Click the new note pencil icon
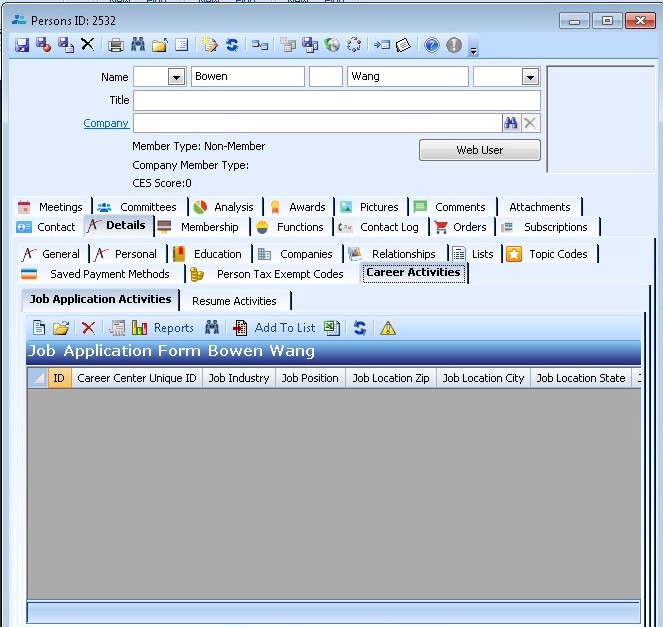Screen dimensions: 663x627 pyautogui.click(x=209, y=44)
